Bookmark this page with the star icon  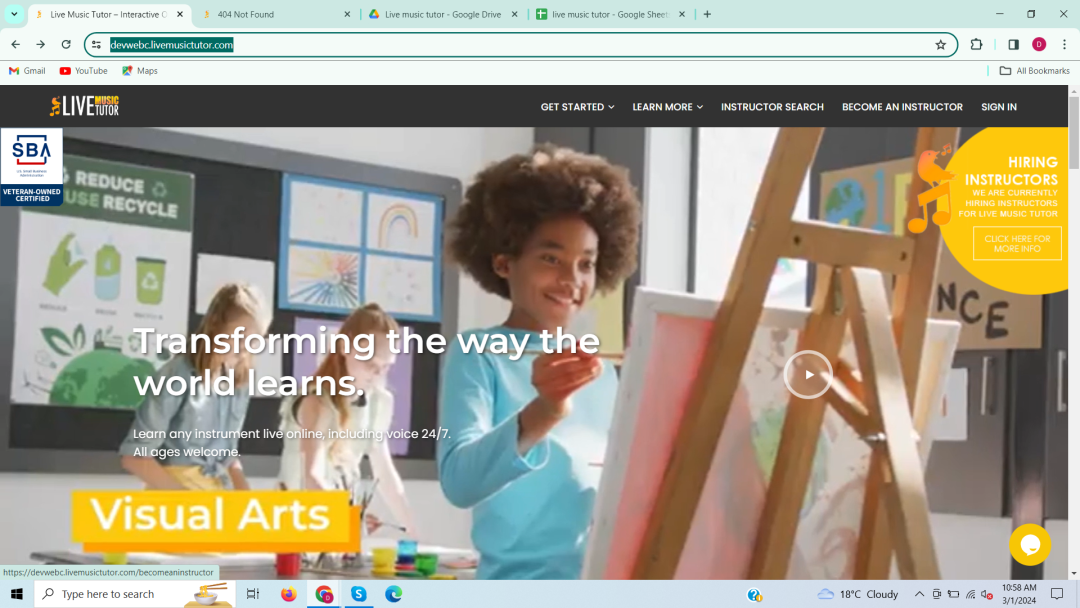[x=940, y=45]
